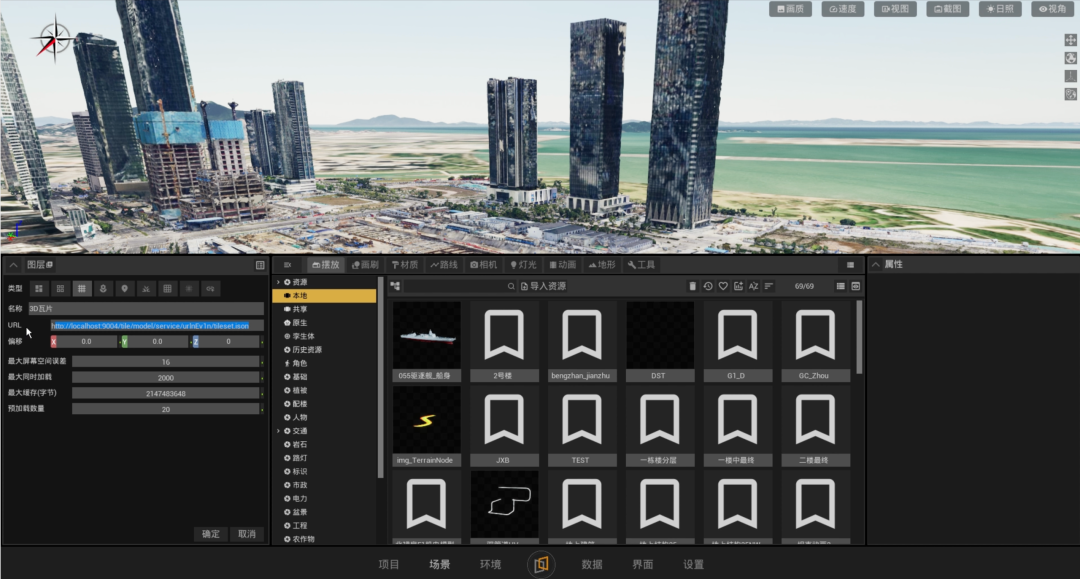The width and height of the screenshot is (1080, 579).
Task: Toggle the 日照 sunlight button
Action: [1000, 9]
